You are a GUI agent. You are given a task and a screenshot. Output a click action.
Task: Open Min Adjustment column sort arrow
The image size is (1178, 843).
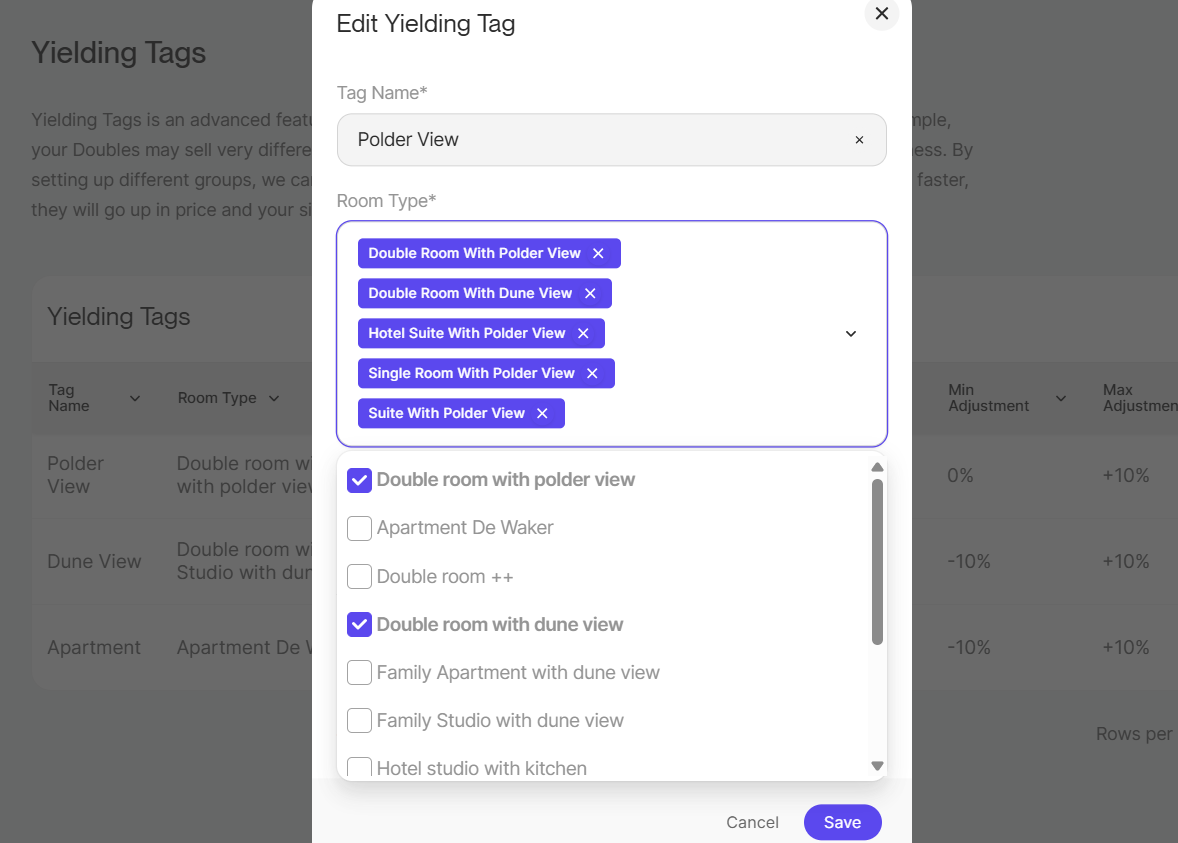[x=1061, y=399]
